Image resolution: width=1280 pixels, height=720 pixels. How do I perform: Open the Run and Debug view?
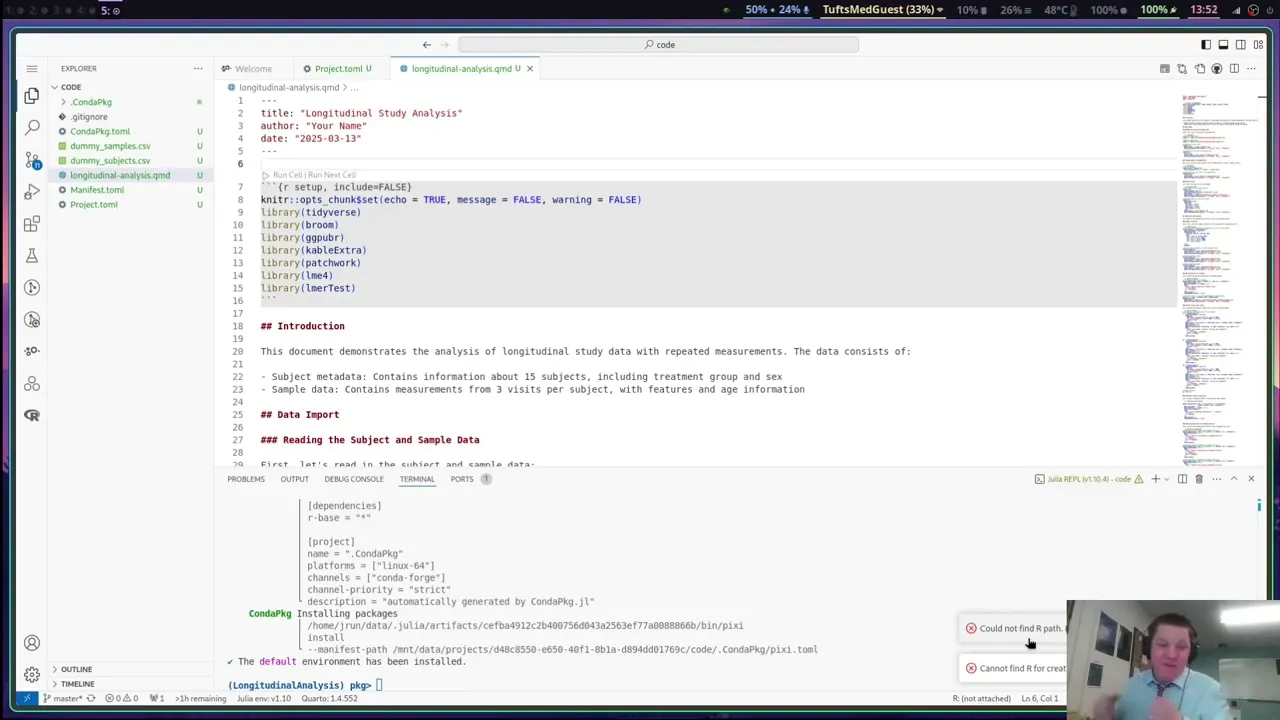pos(32,192)
